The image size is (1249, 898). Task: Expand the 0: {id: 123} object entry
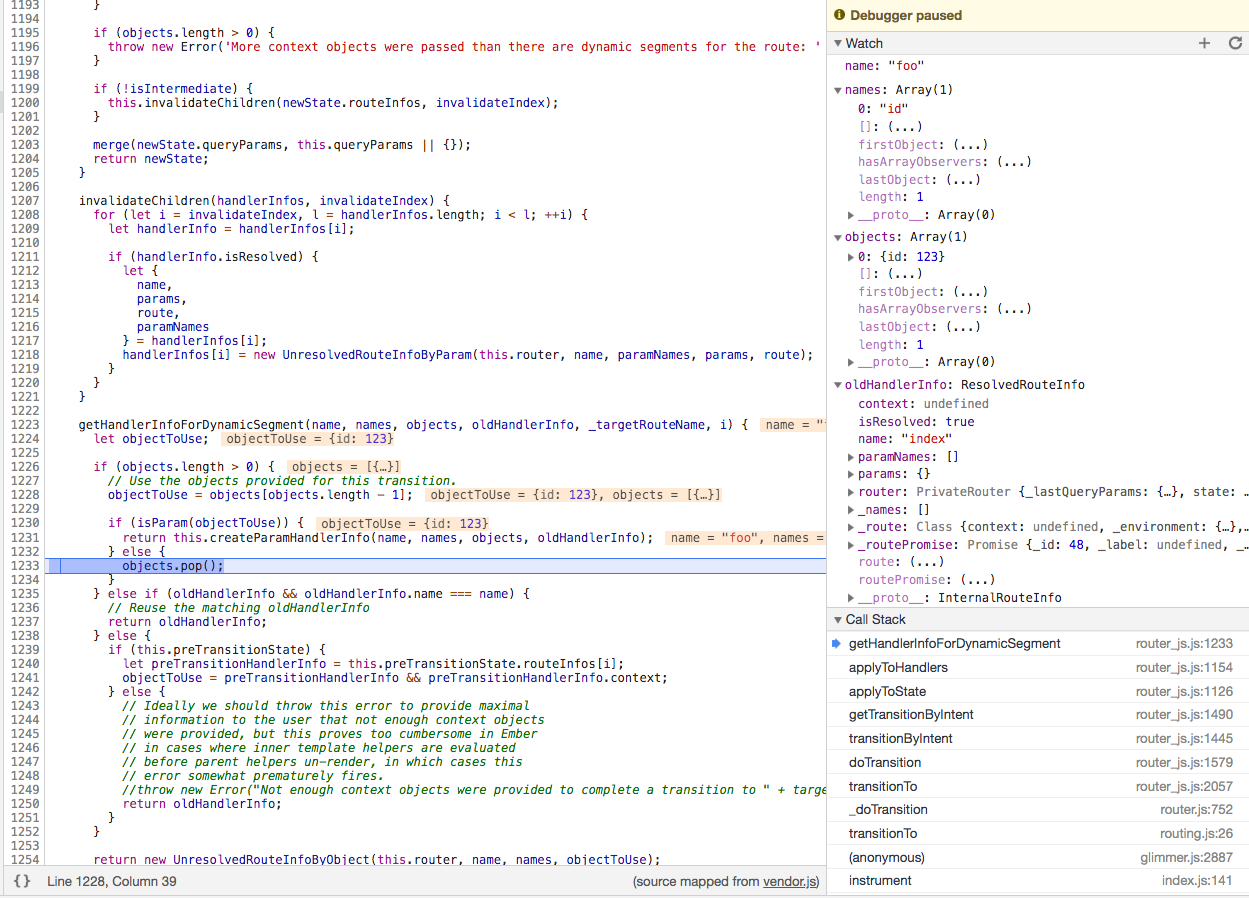point(851,257)
